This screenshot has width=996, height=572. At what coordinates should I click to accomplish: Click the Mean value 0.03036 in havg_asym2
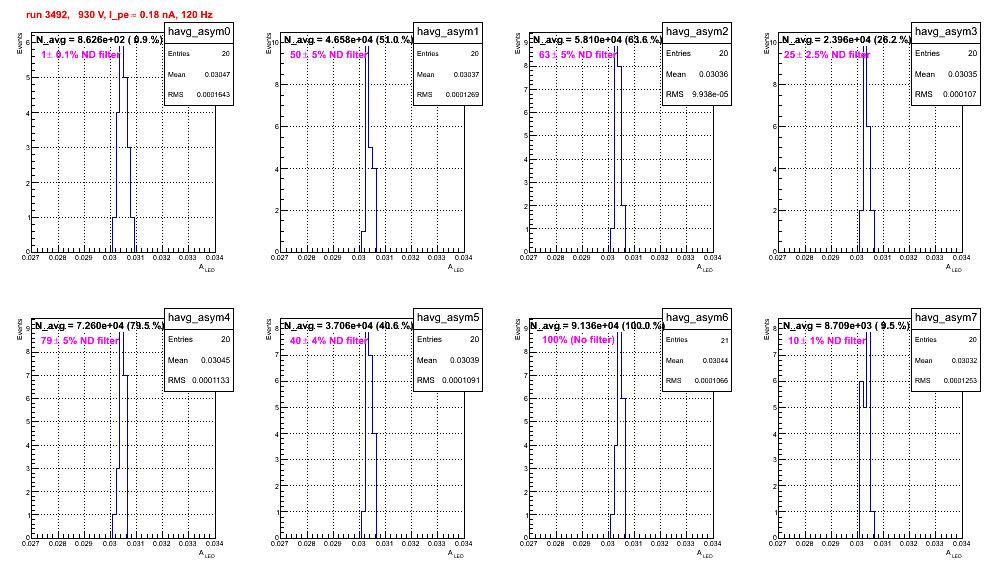(713, 74)
